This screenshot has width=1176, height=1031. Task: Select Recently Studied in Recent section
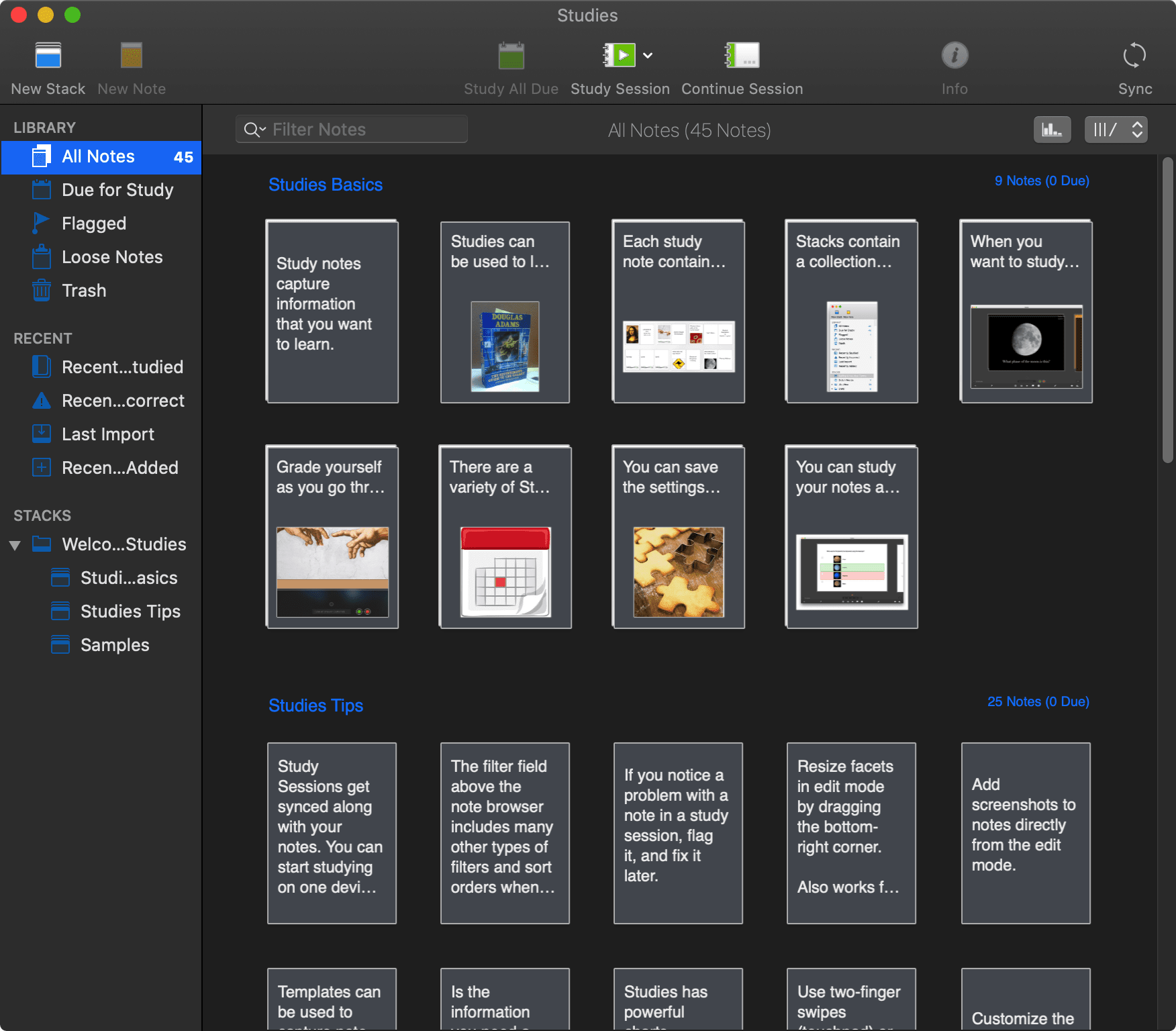click(x=101, y=368)
